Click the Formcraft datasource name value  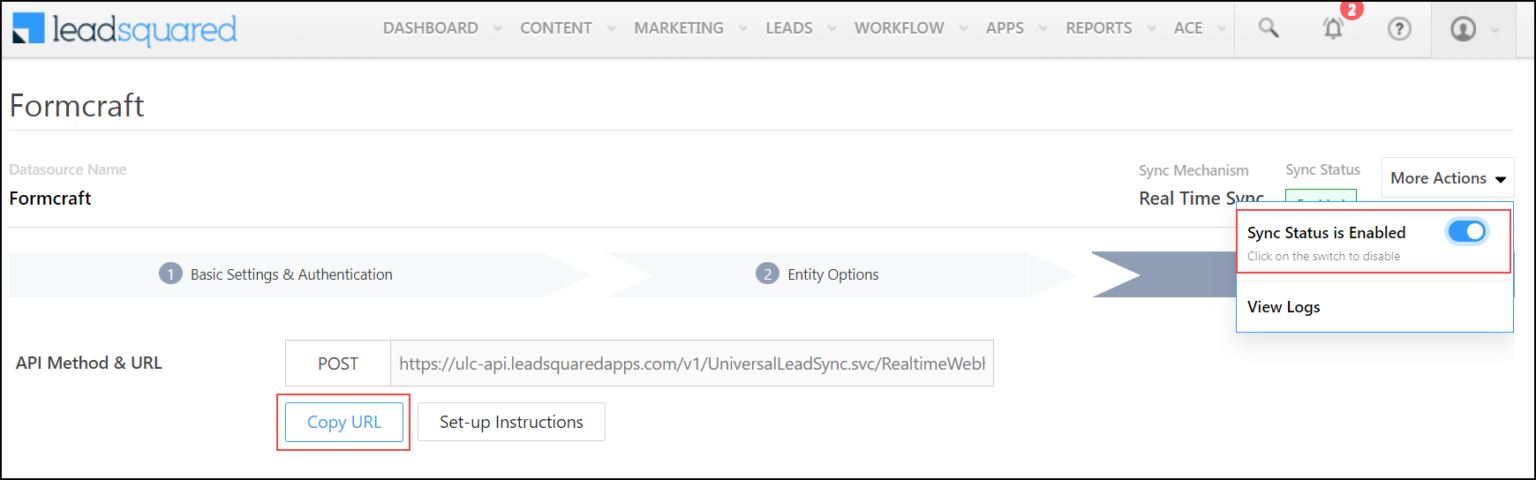coord(50,198)
